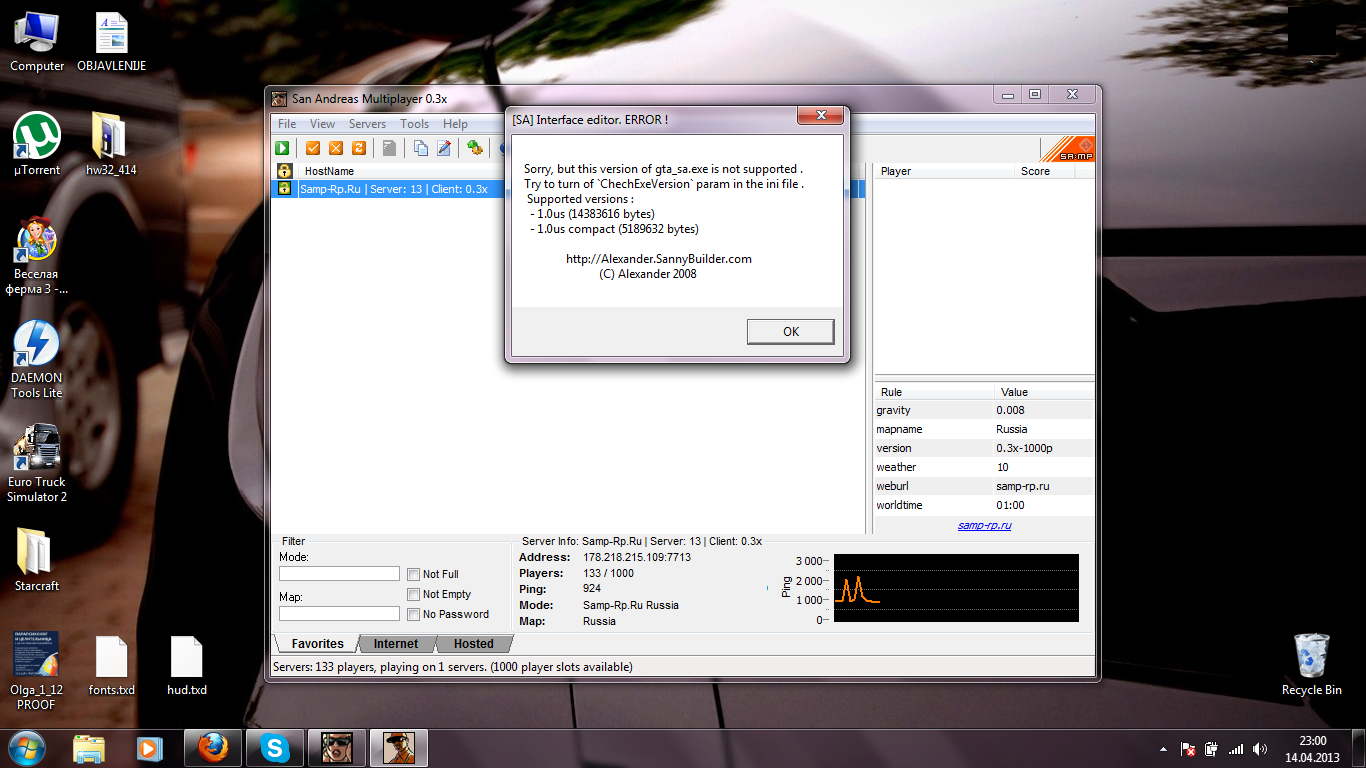This screenshot has height=768, width=1366.
Task: Click OK in the error dialog
Action: click(x=790, y=332)
